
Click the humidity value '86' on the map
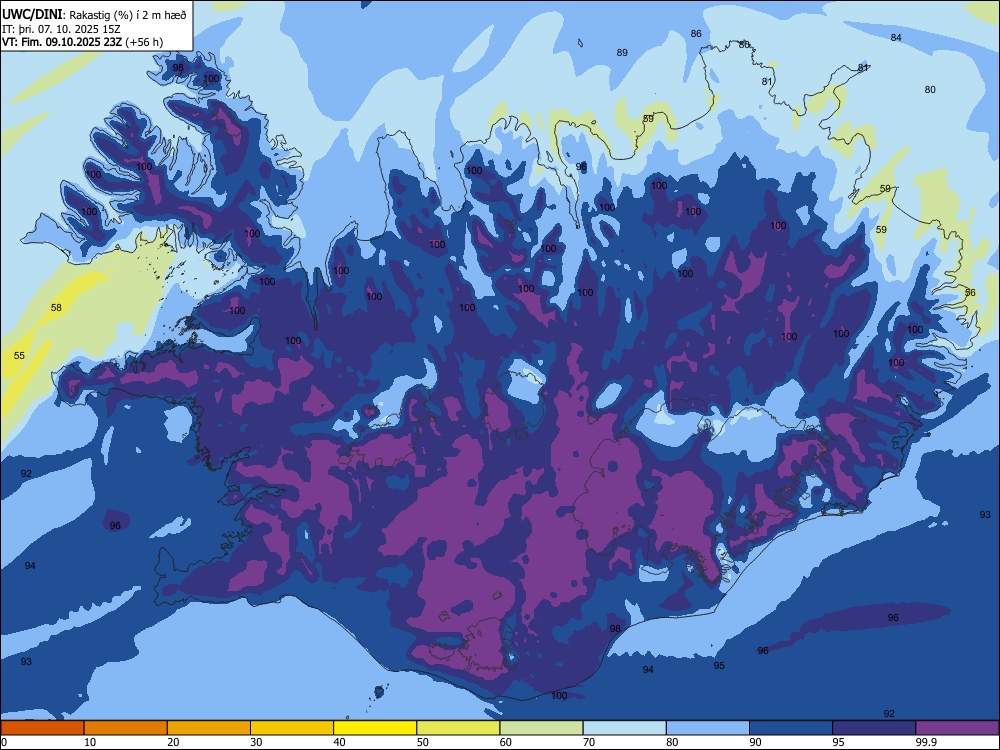pos(696,34)
